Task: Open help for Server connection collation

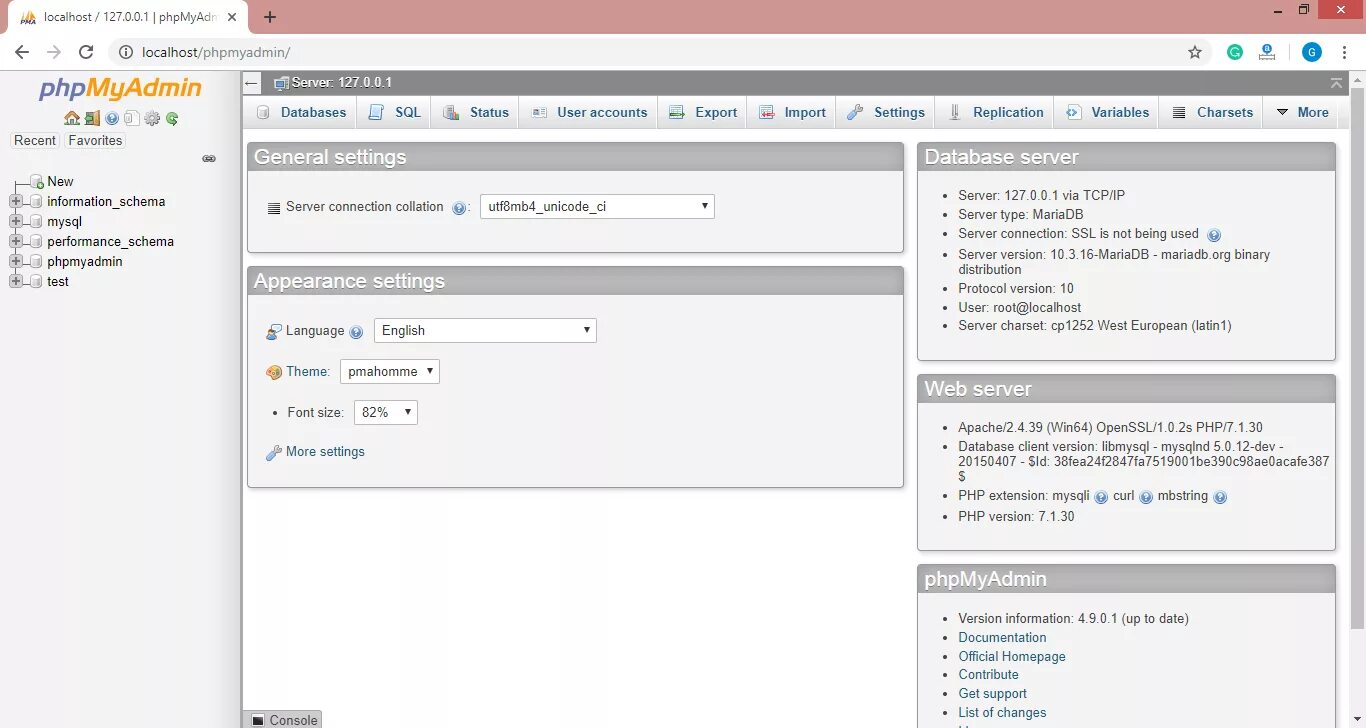Action: [x=459, y=208]
